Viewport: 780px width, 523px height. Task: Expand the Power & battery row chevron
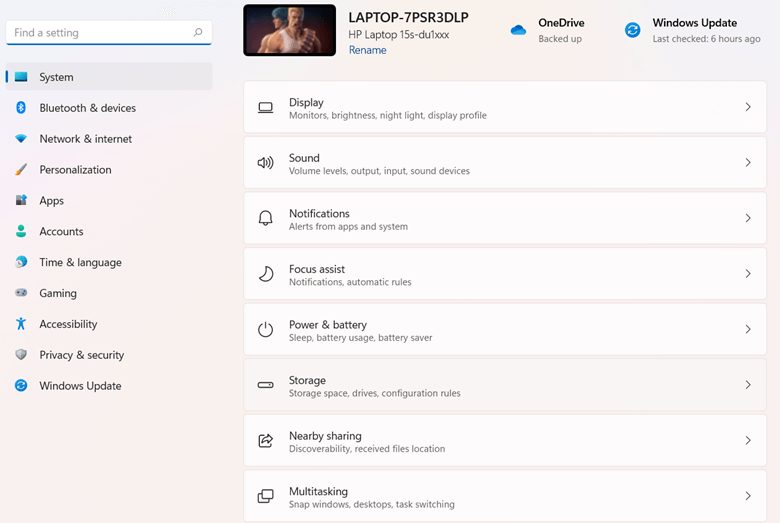pyautogui.click(x=748, y=329)
